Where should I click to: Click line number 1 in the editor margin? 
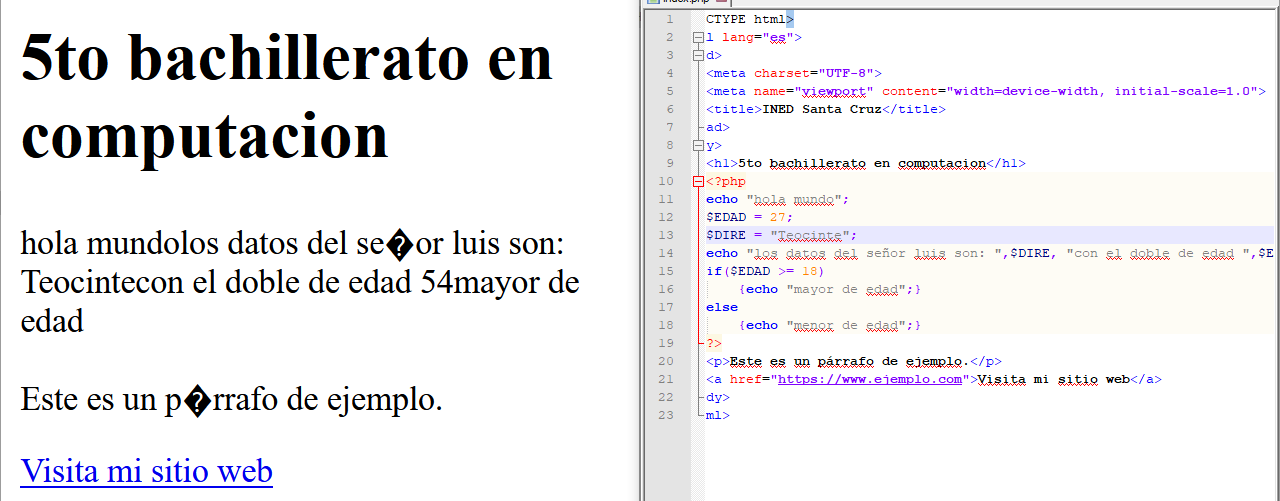pyautogui.click(x=669, y=19)
